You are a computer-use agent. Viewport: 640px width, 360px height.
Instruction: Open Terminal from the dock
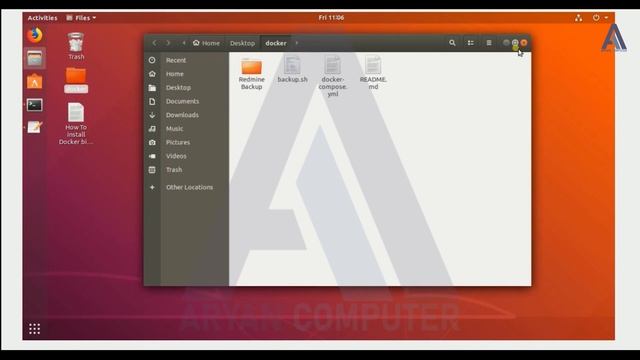pyautogui.click(x=35, y=105)
